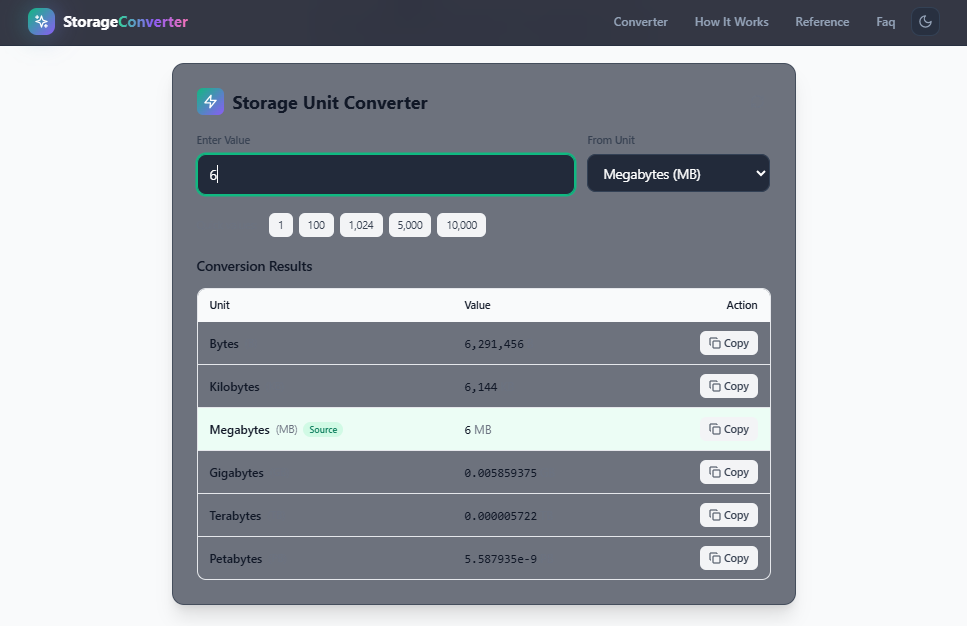Viewport: 967px width, 626px height.
Task: Copy the Kilobytes conversion result
Action: [728, 386]
